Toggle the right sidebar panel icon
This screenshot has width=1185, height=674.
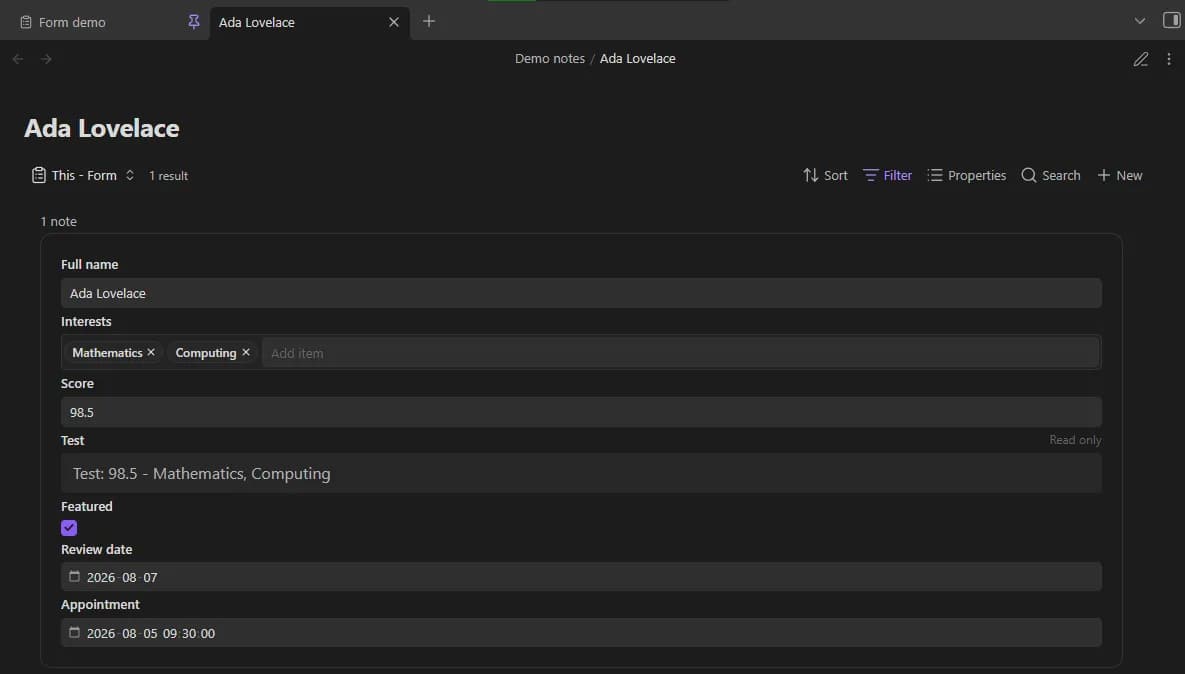1171,20
